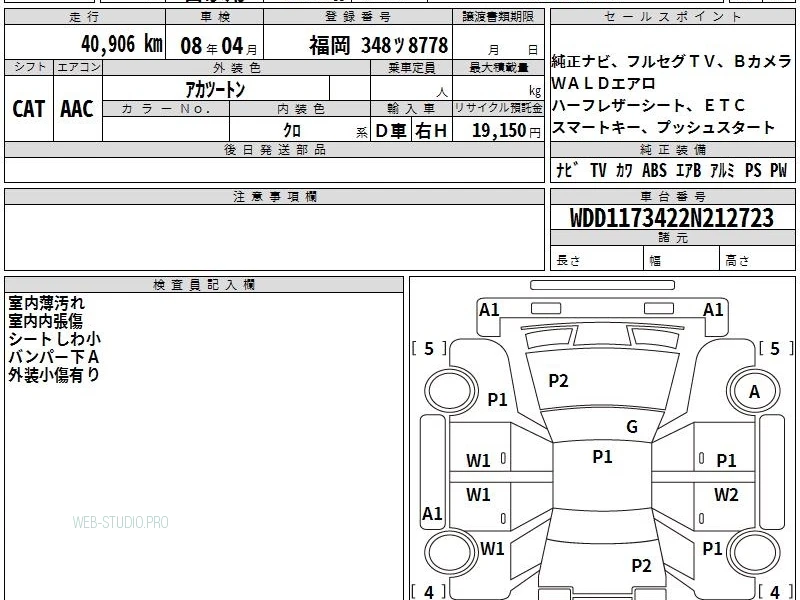Image resolution: width=800 pixels, height=600 pixels.
Task: Click the W2 mark on the diagram
Action: (726, 494)
